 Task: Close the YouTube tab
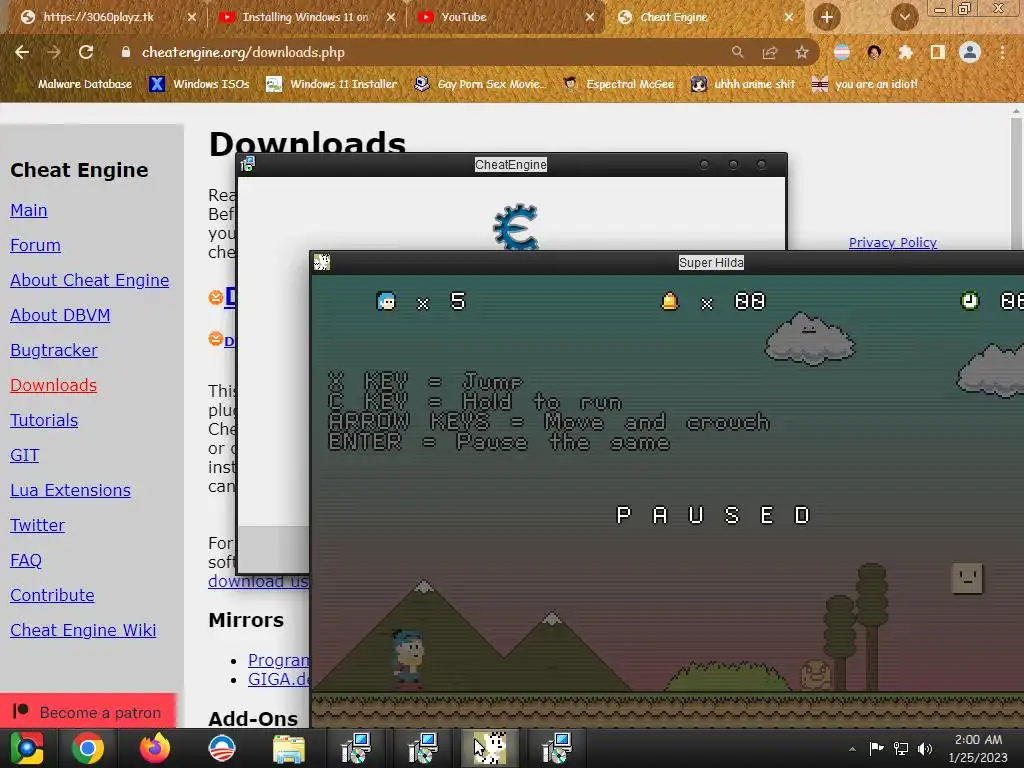coord(590,17)
